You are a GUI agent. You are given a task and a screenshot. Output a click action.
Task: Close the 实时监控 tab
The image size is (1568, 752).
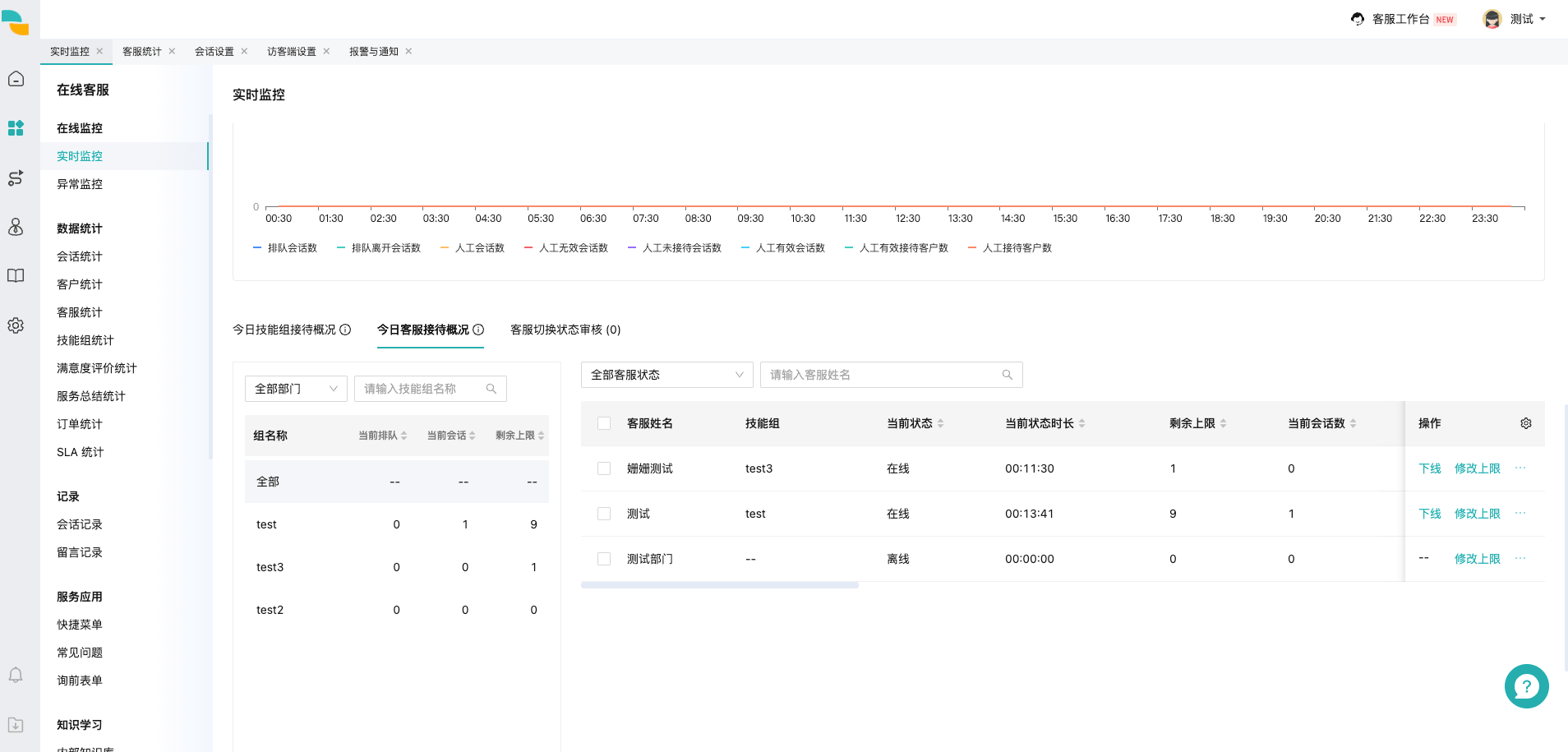[99, 51]
